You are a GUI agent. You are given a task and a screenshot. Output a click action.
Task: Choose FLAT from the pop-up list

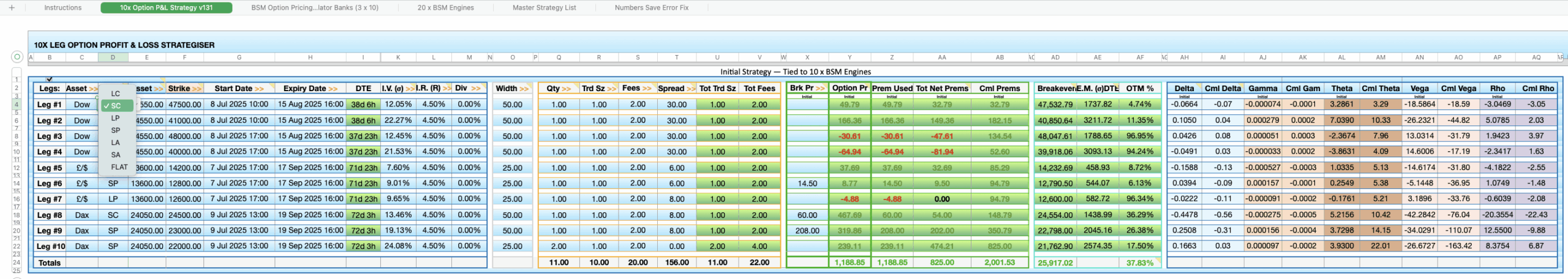tap(117, 167)
